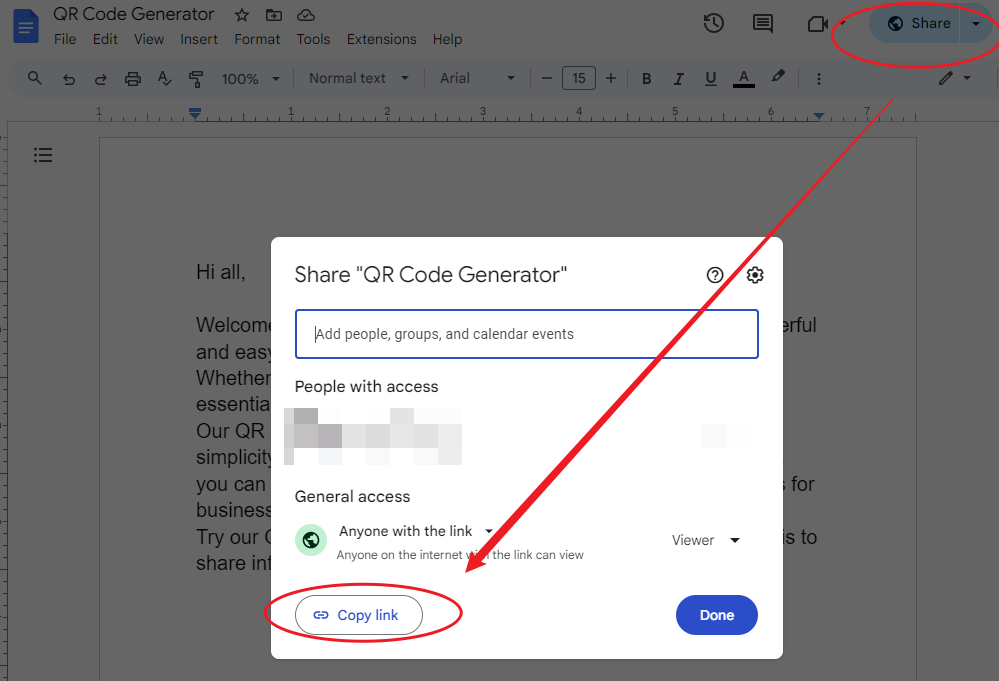Click the Google Docs home icon
This screenshot has height=681, width=999.
(26, 26)
